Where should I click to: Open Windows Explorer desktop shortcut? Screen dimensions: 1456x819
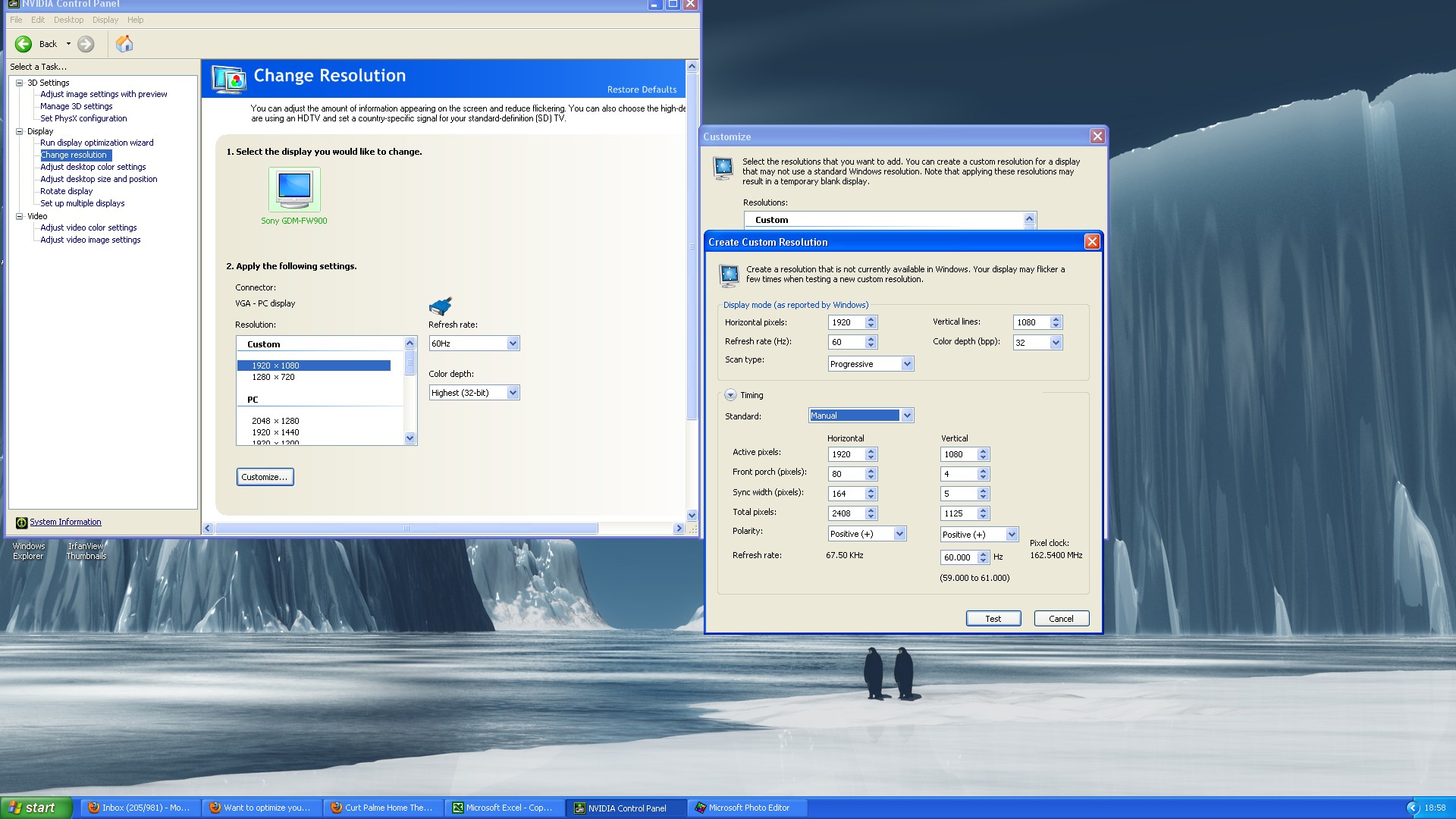coord(29,551)
